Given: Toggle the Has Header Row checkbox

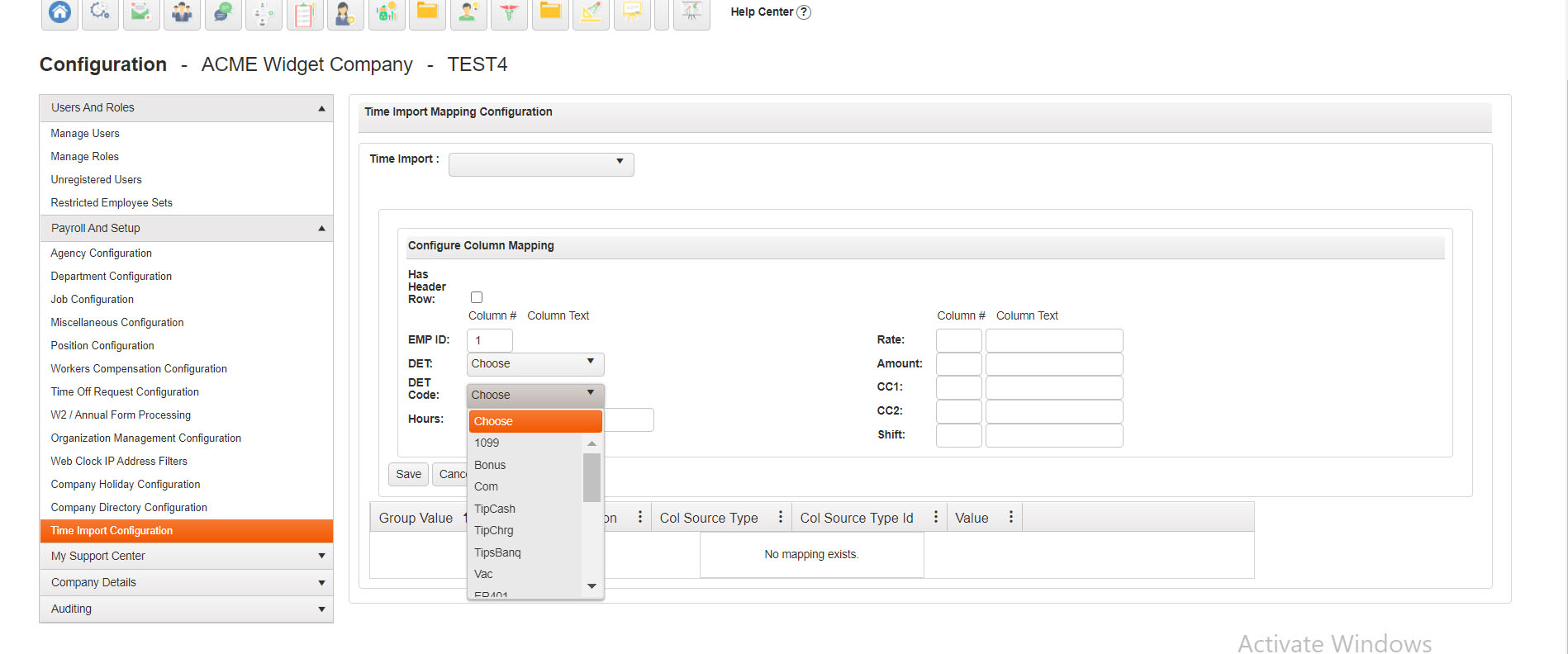Looking at the screenshot, I should [477, 297].
